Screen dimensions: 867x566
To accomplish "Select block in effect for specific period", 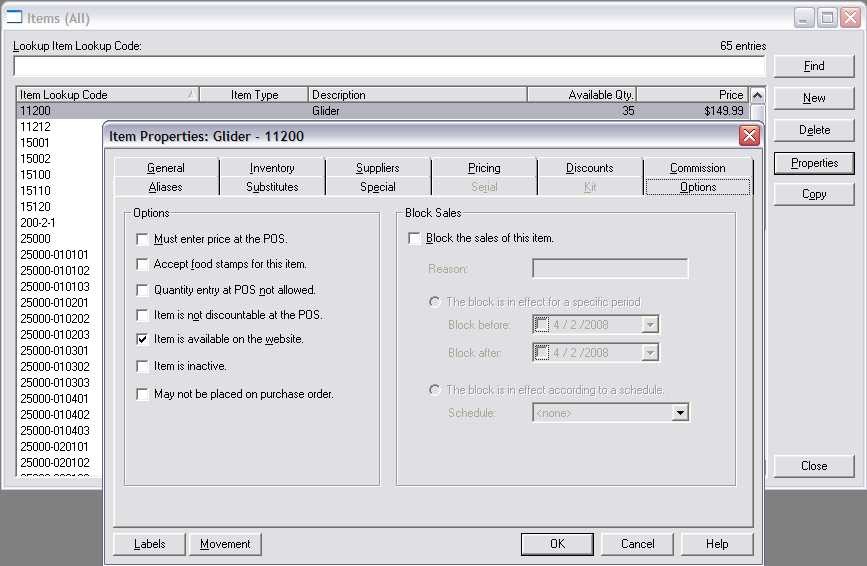I will tap(435, 302).
